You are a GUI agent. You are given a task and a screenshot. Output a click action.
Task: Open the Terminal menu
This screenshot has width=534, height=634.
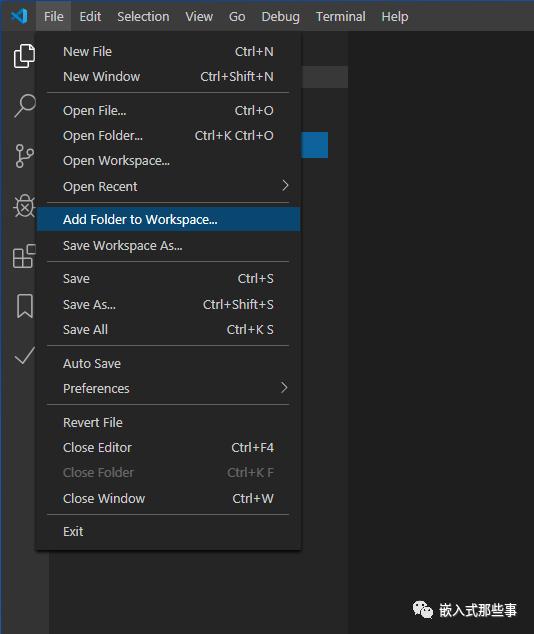[x=340, y=17]
